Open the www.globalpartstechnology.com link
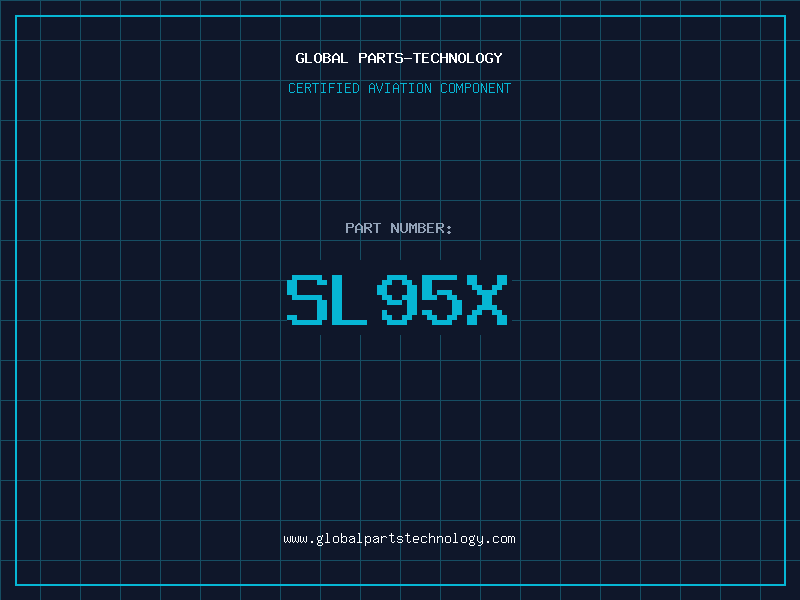The image size is (800, 600). 399,539
